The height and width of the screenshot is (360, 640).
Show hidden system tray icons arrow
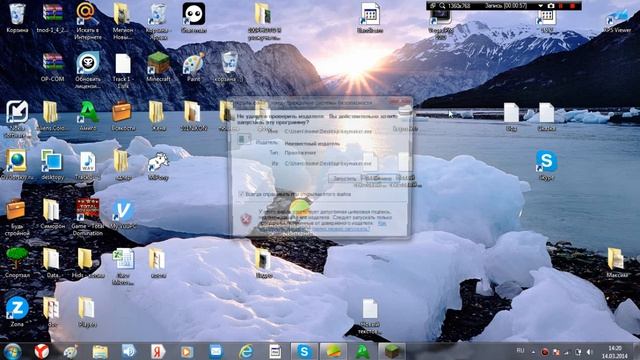pos(533,351)
